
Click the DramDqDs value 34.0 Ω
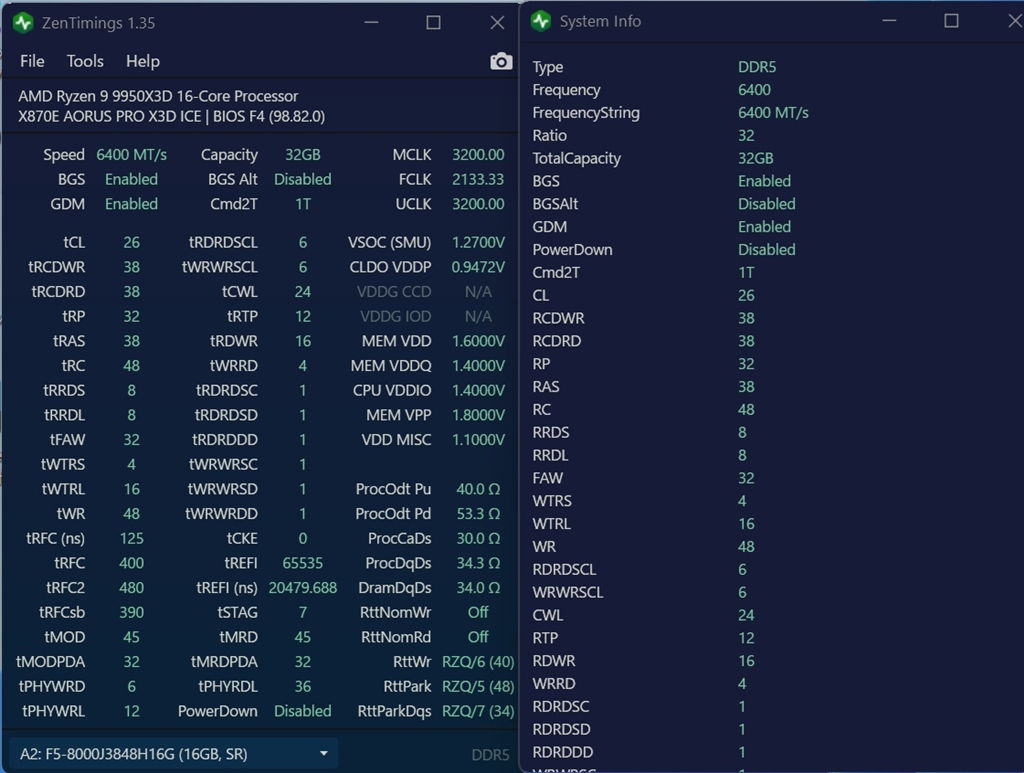click(478, 588)
